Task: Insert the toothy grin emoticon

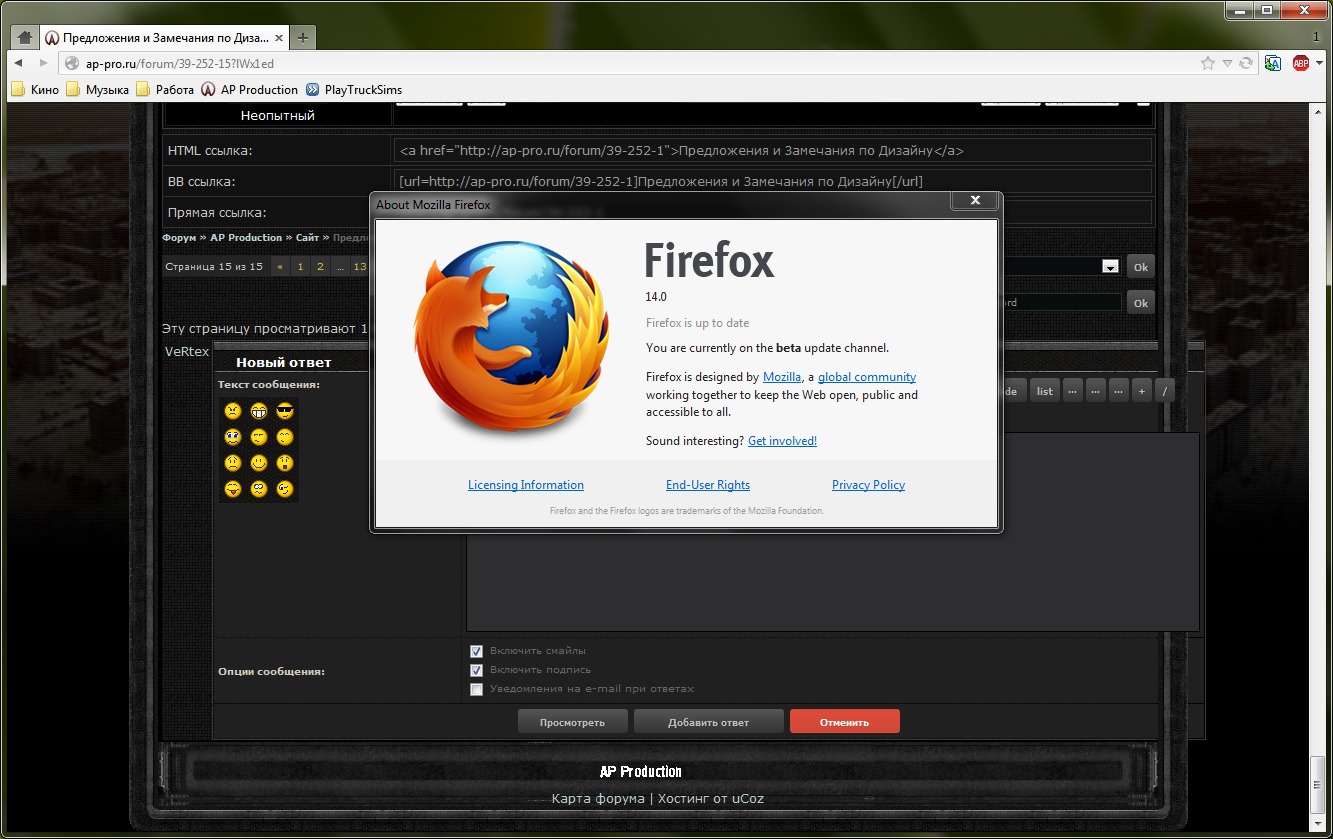Action: tap(259, 410)
